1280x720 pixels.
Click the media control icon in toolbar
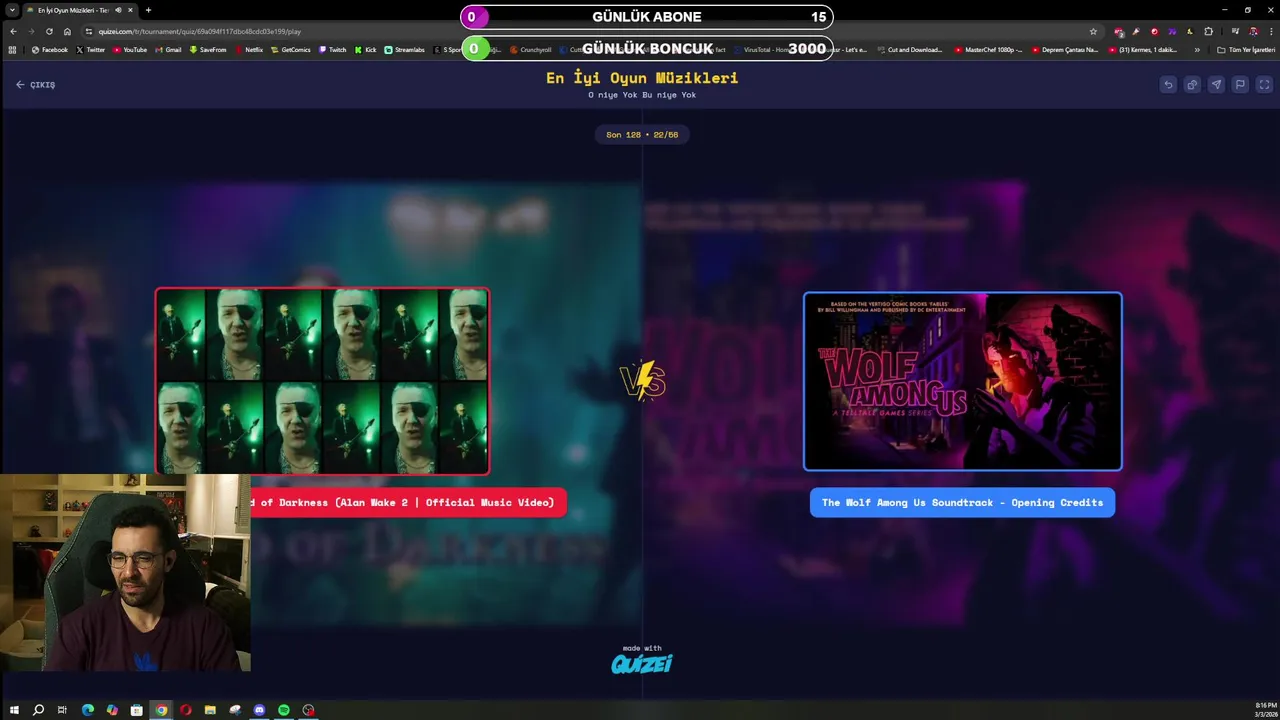[x=1235, y=31]
